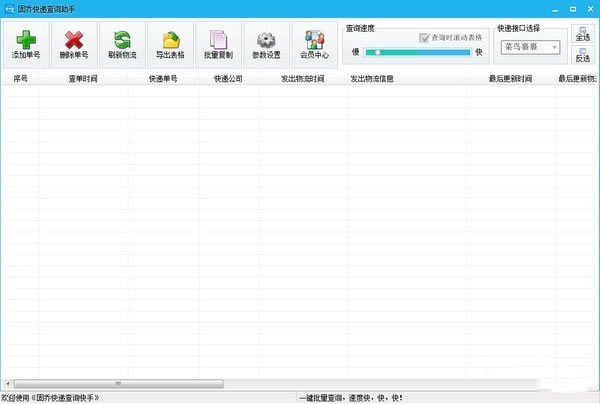Click the 发出物流信息 column header
This screenshot has height=404, width=600.
377,77
